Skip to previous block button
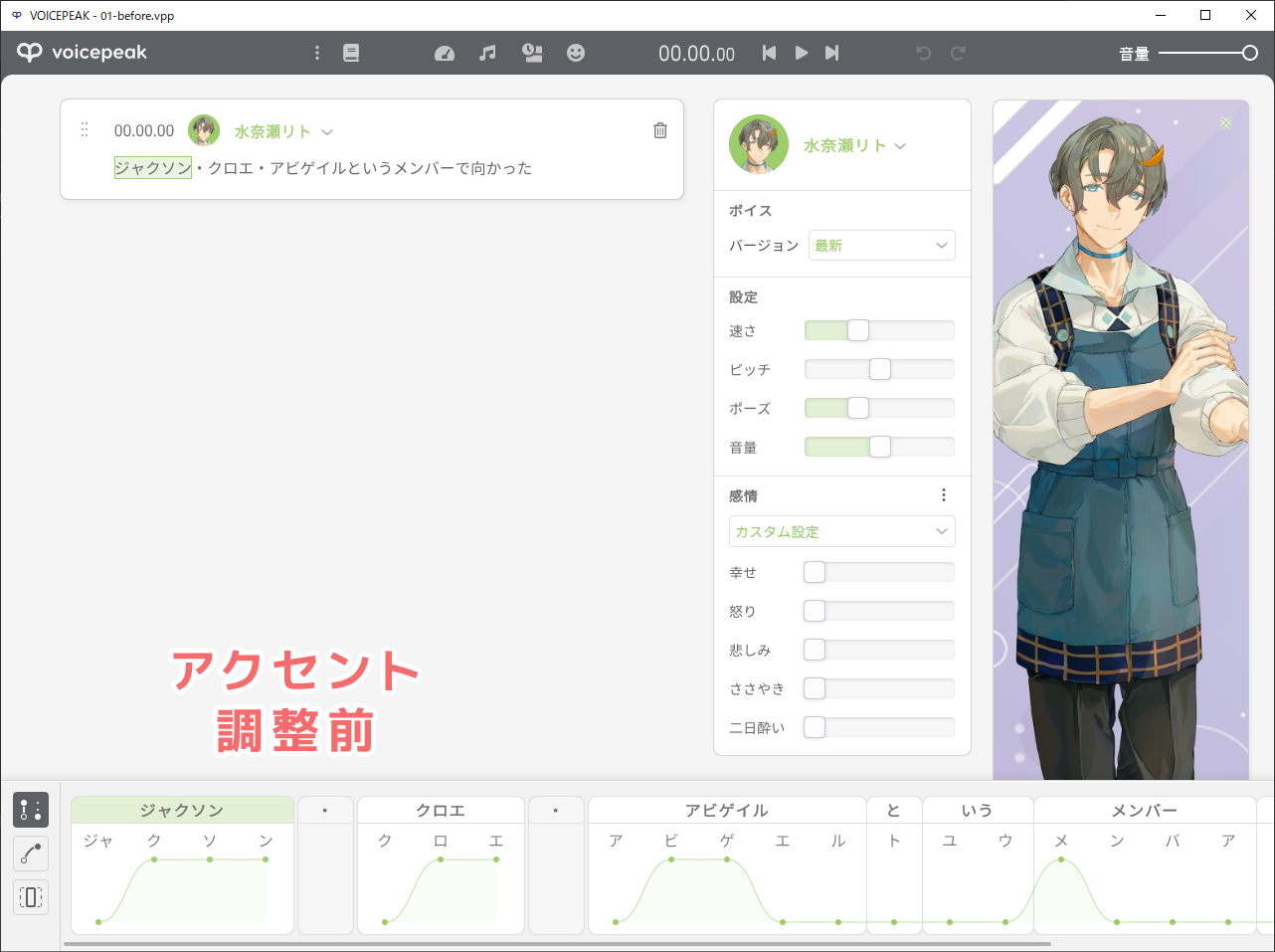 [769, 53]
